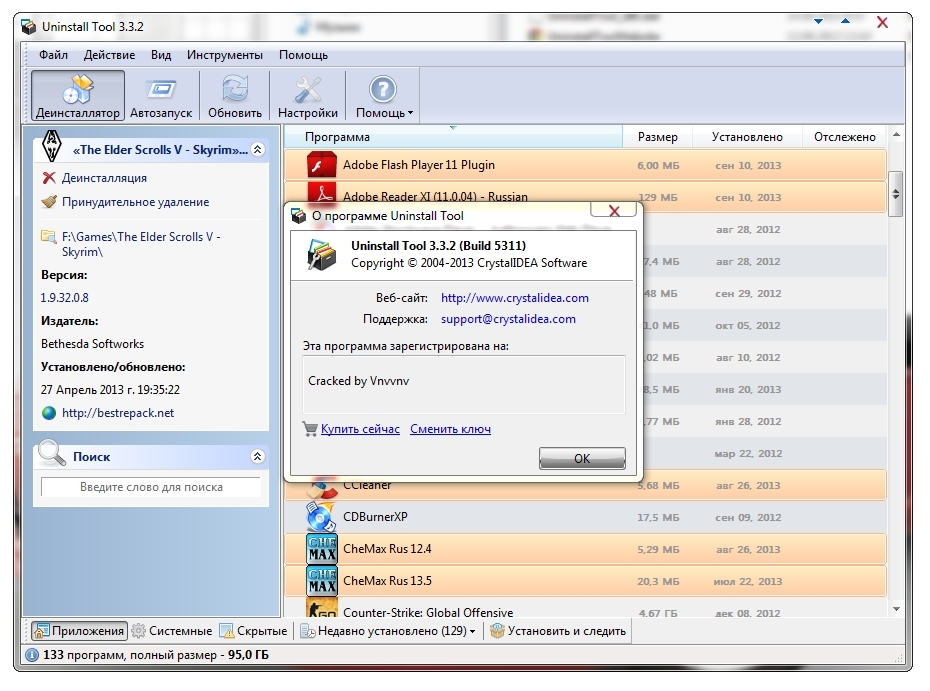Switch to the Автозапуск toolbar section
This screenshot has width=930, height=691.
pyautogui.click(x=161, y=95)
